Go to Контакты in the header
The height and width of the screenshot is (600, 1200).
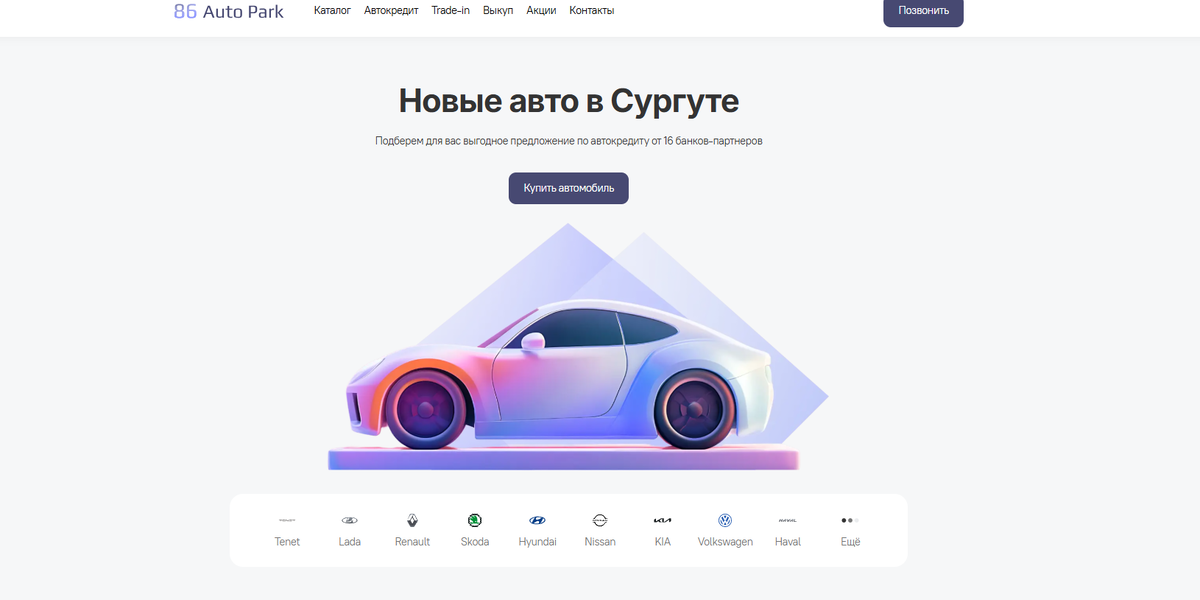click(592, 11)
